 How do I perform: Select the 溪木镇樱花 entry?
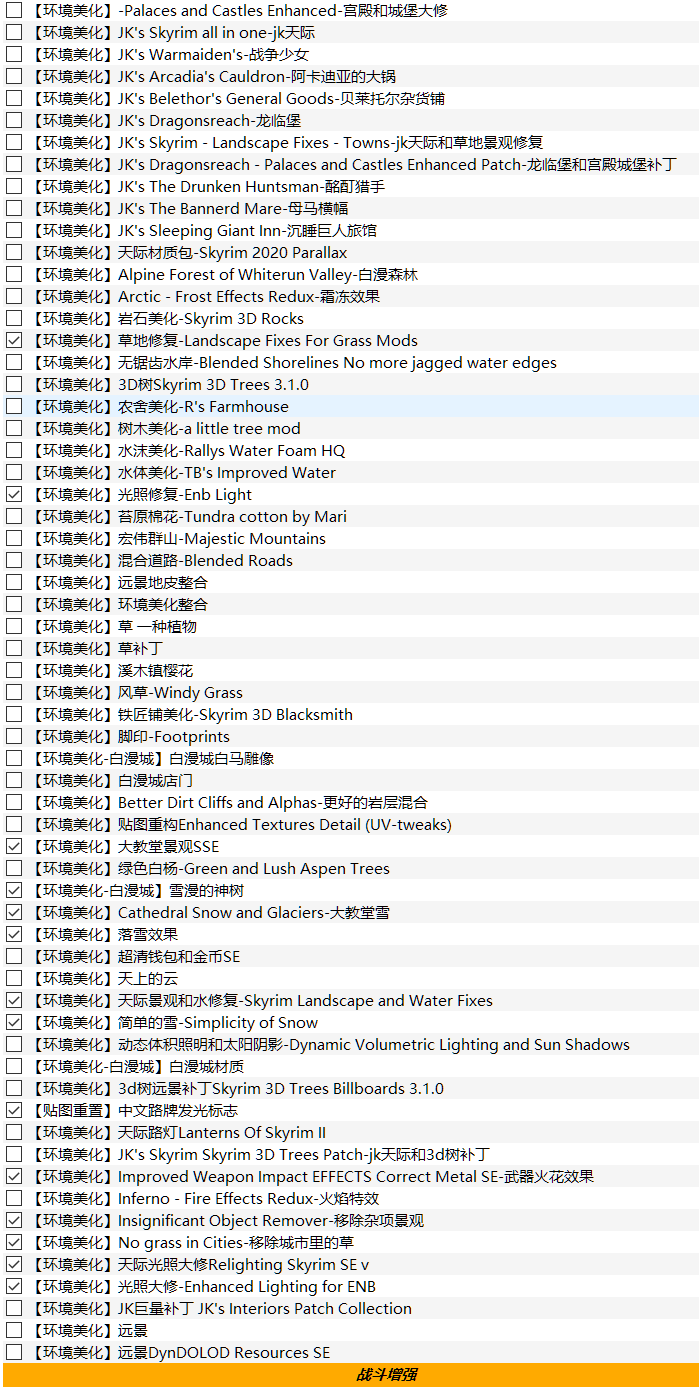[x=112, y=670]
